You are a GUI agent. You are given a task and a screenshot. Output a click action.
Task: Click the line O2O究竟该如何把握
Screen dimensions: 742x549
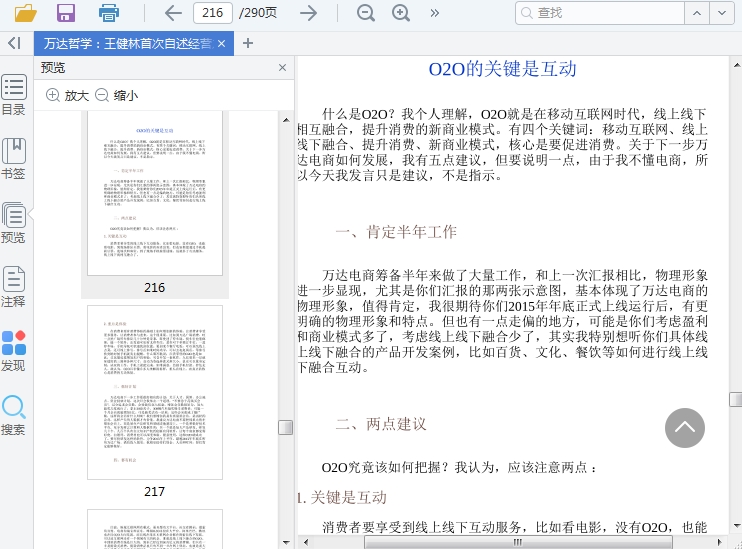pos(459,468)
